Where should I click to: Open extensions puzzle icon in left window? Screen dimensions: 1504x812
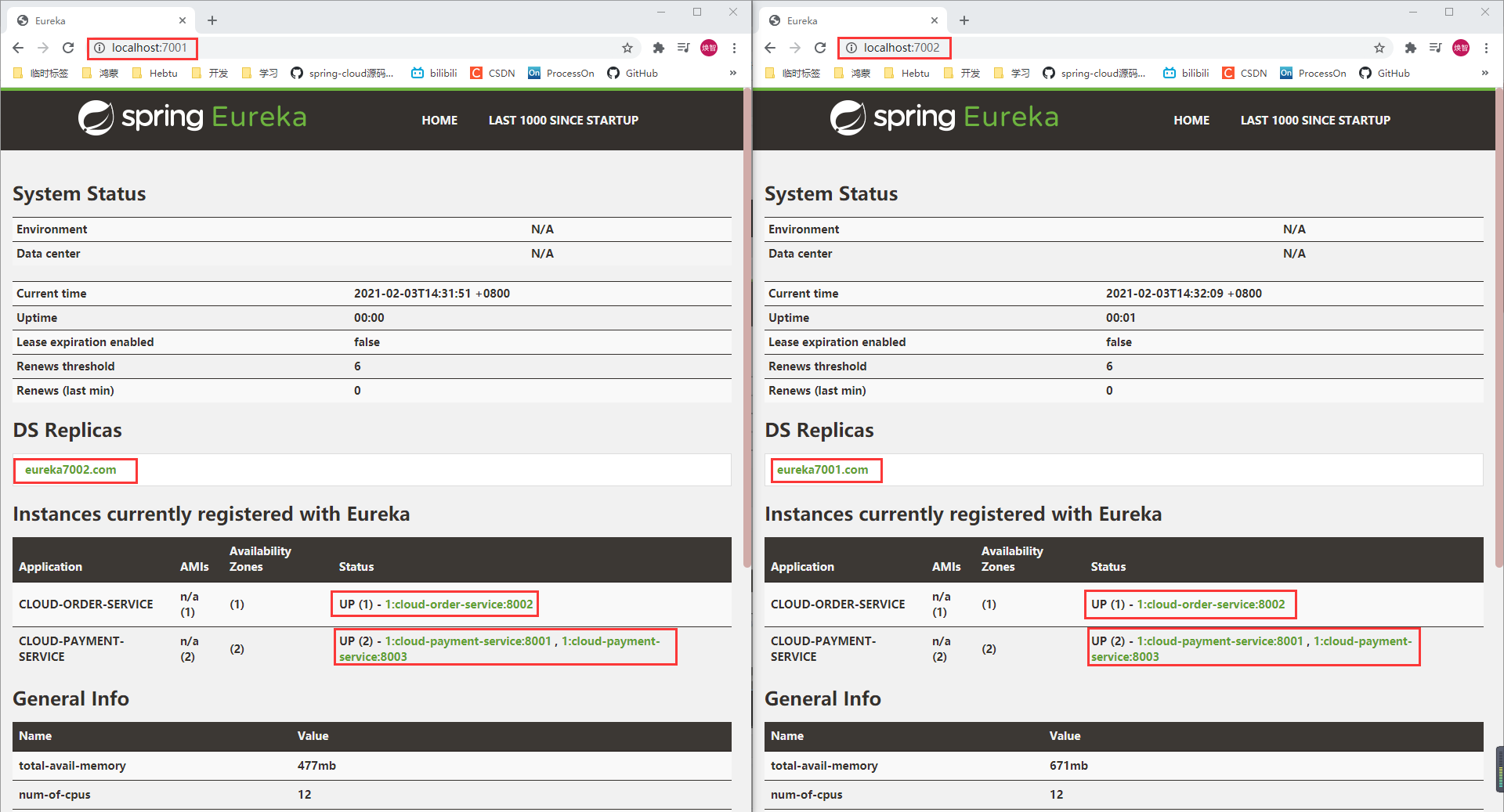(x=658, y=48)
